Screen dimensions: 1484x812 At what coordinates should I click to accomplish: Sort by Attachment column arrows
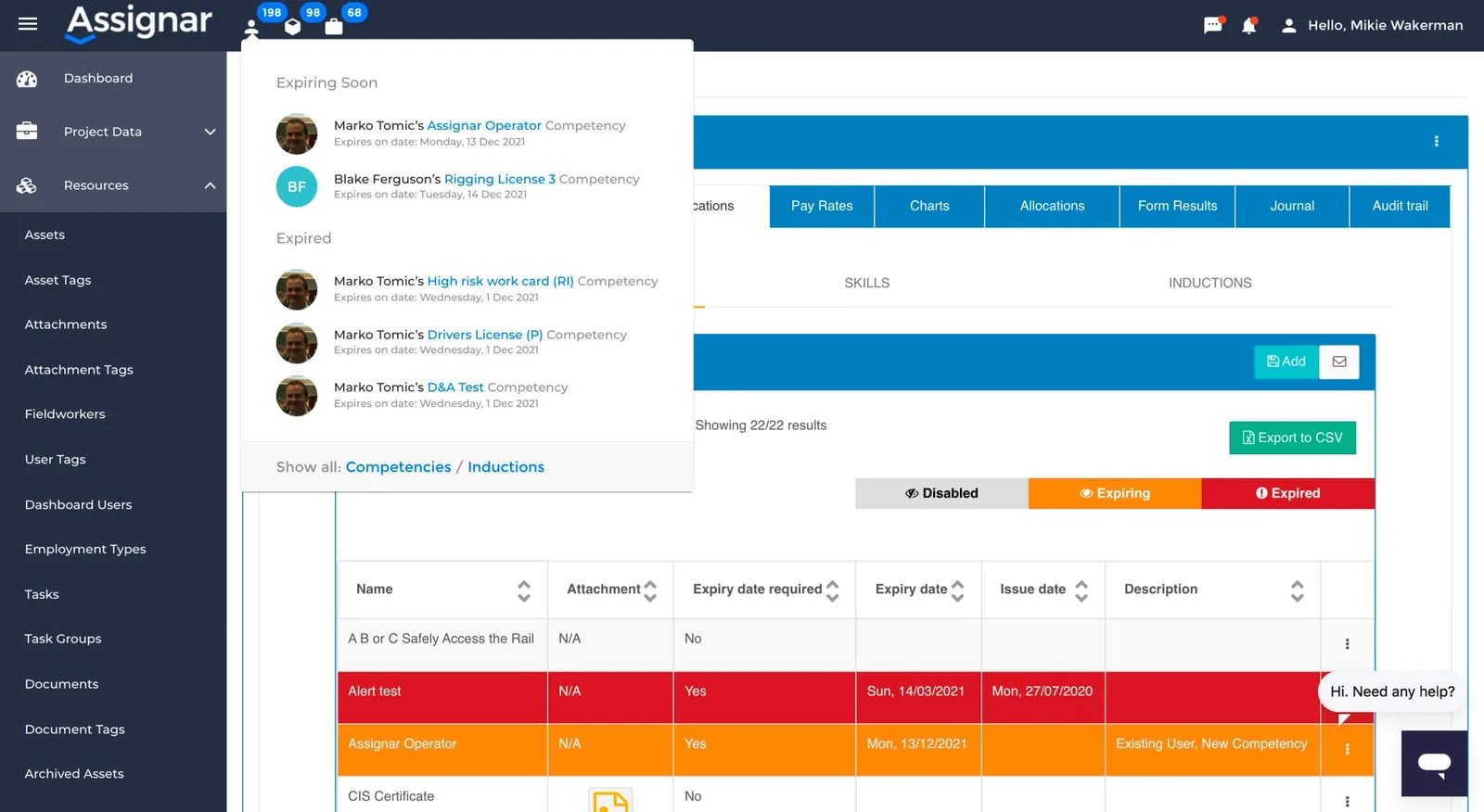point(650,590)
